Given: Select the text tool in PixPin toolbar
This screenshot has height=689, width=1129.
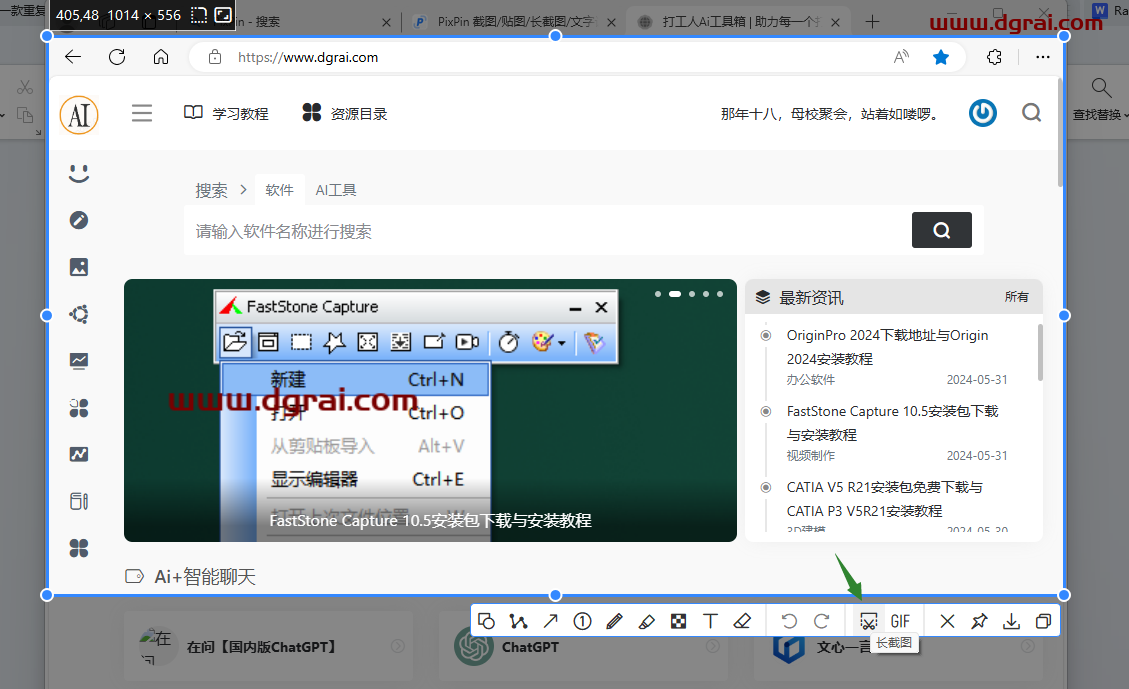Looking at the screenshot, I should point(710,621).
